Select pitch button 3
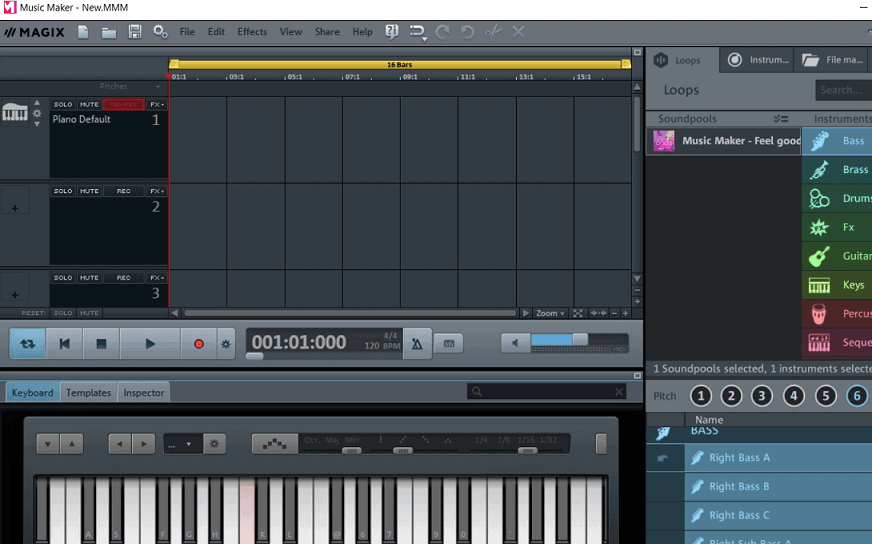Image resolution: width=872 pixels, height=544 pixels. (x=762, y=396)
